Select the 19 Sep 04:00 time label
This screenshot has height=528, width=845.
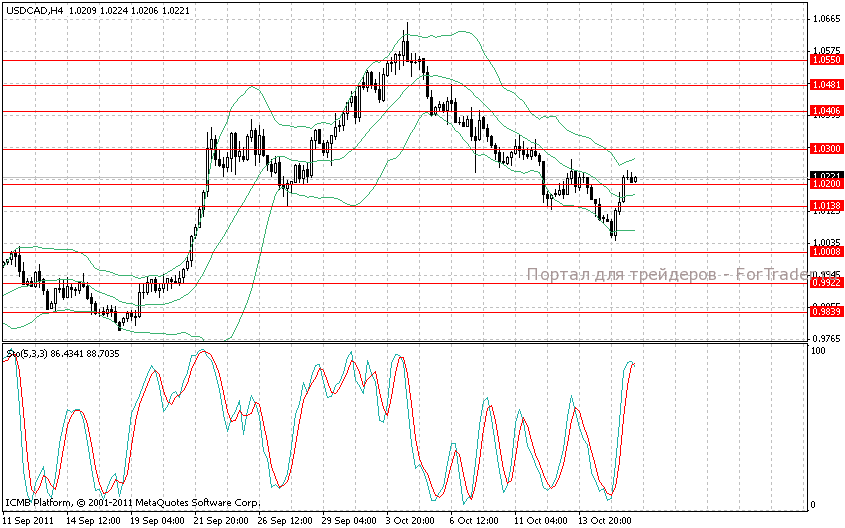click(157, 520)
